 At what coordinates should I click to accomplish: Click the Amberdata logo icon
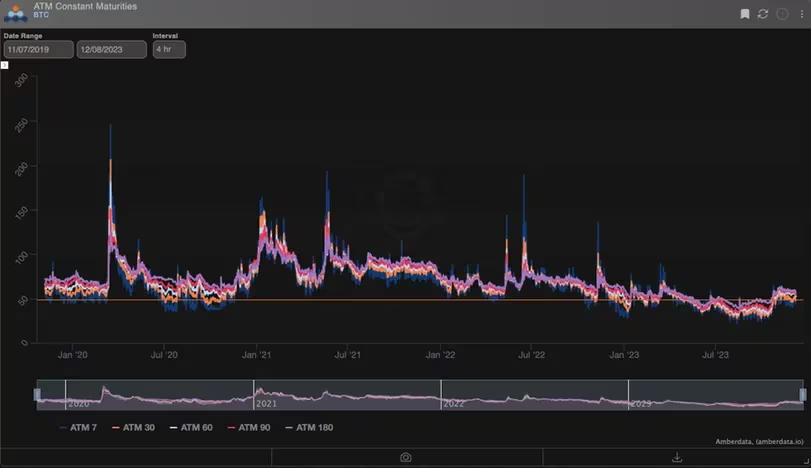tap(16, 13)
